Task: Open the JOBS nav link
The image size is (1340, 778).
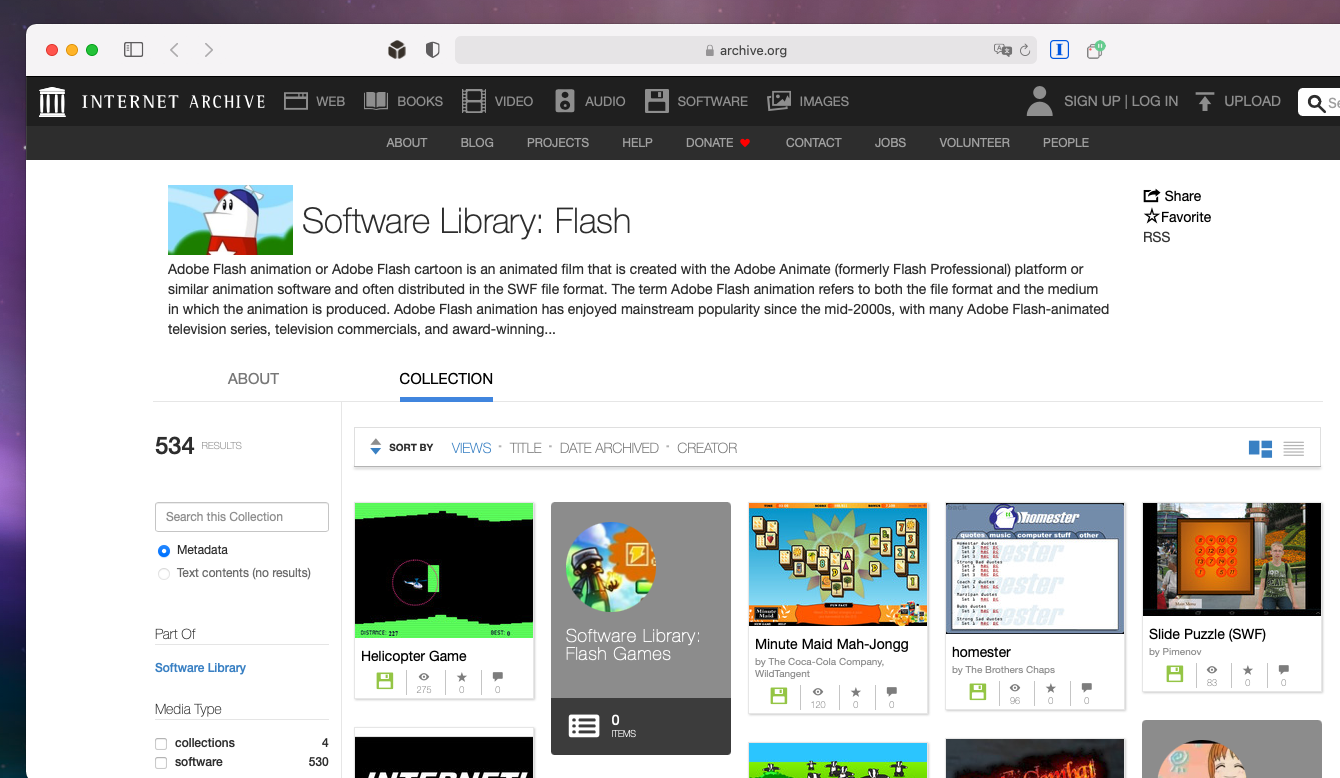Action: 890,143
